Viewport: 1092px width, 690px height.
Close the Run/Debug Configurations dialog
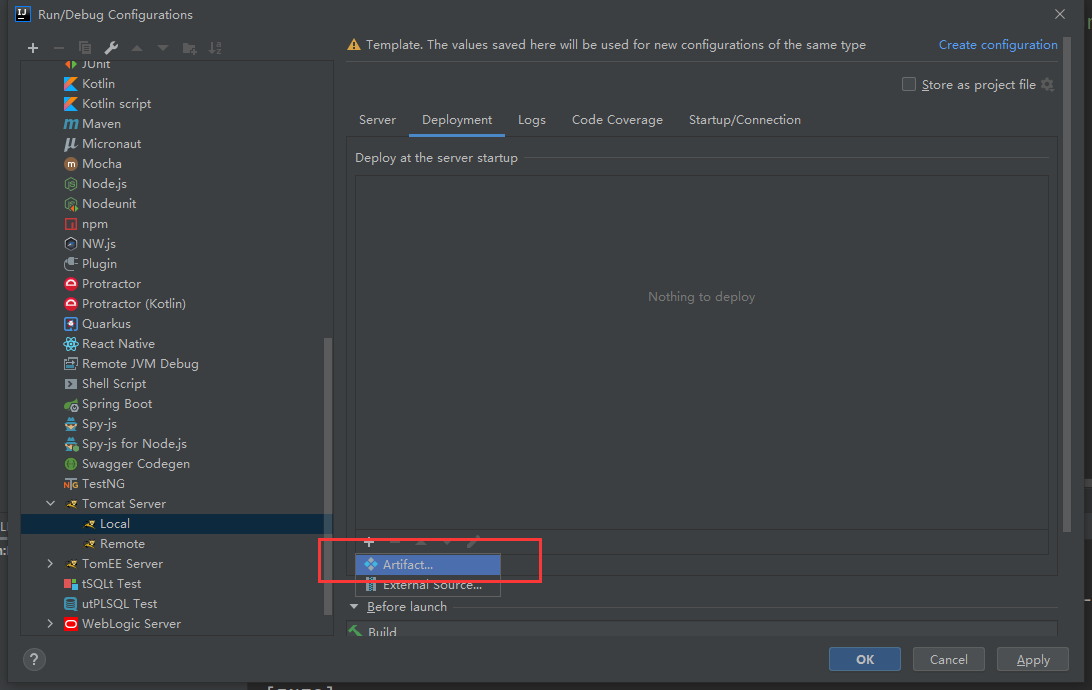(x=1060, y=14)
